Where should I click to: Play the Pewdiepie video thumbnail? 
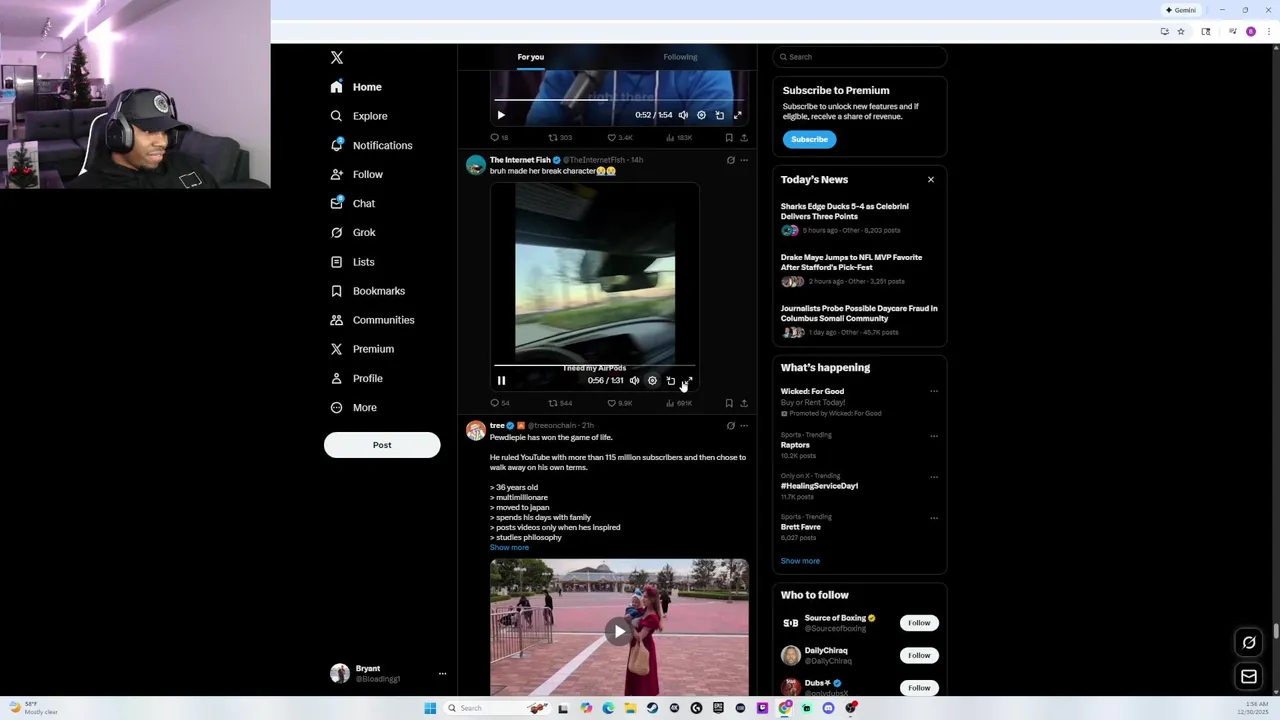pyautogui.click(x=619, y=631)
